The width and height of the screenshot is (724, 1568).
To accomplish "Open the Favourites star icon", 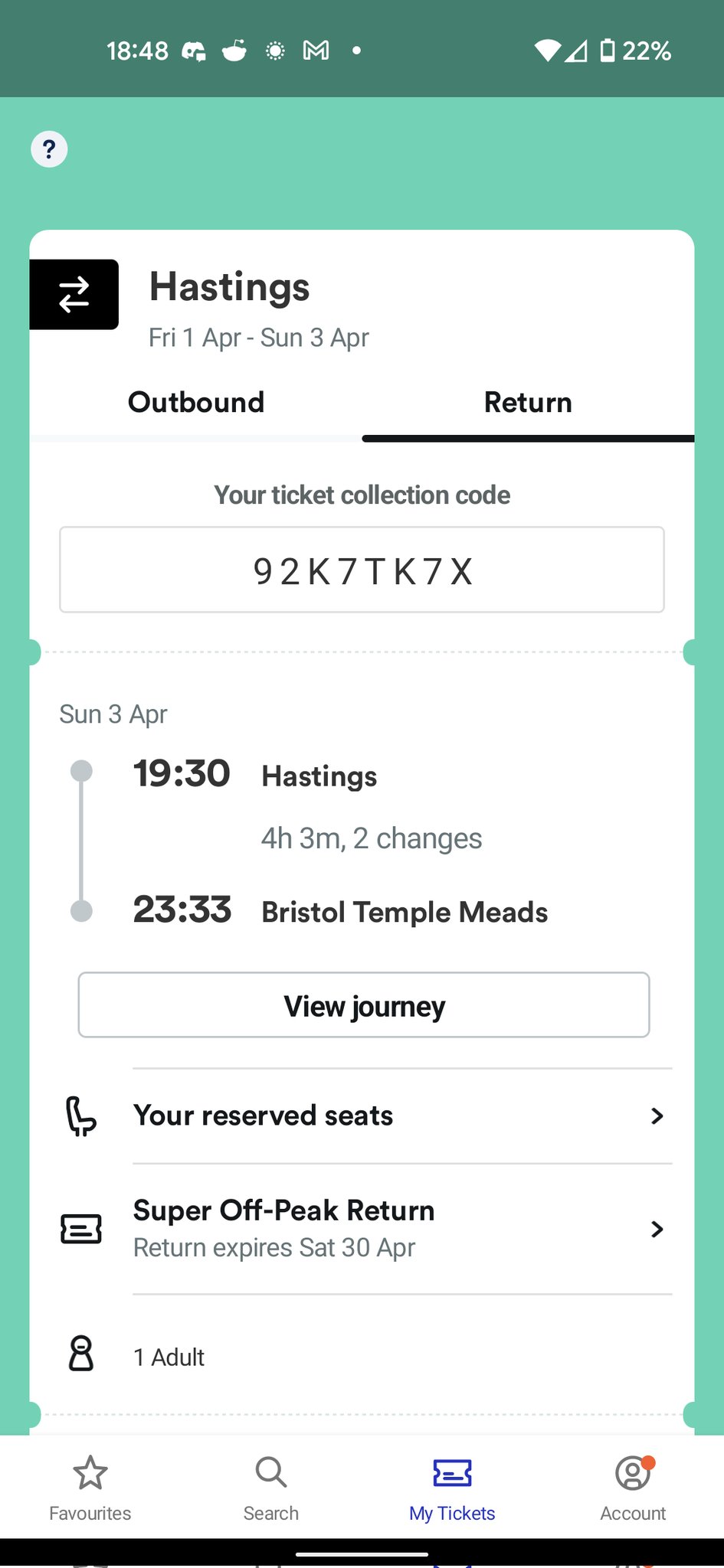I will (x=90, y=1473).
